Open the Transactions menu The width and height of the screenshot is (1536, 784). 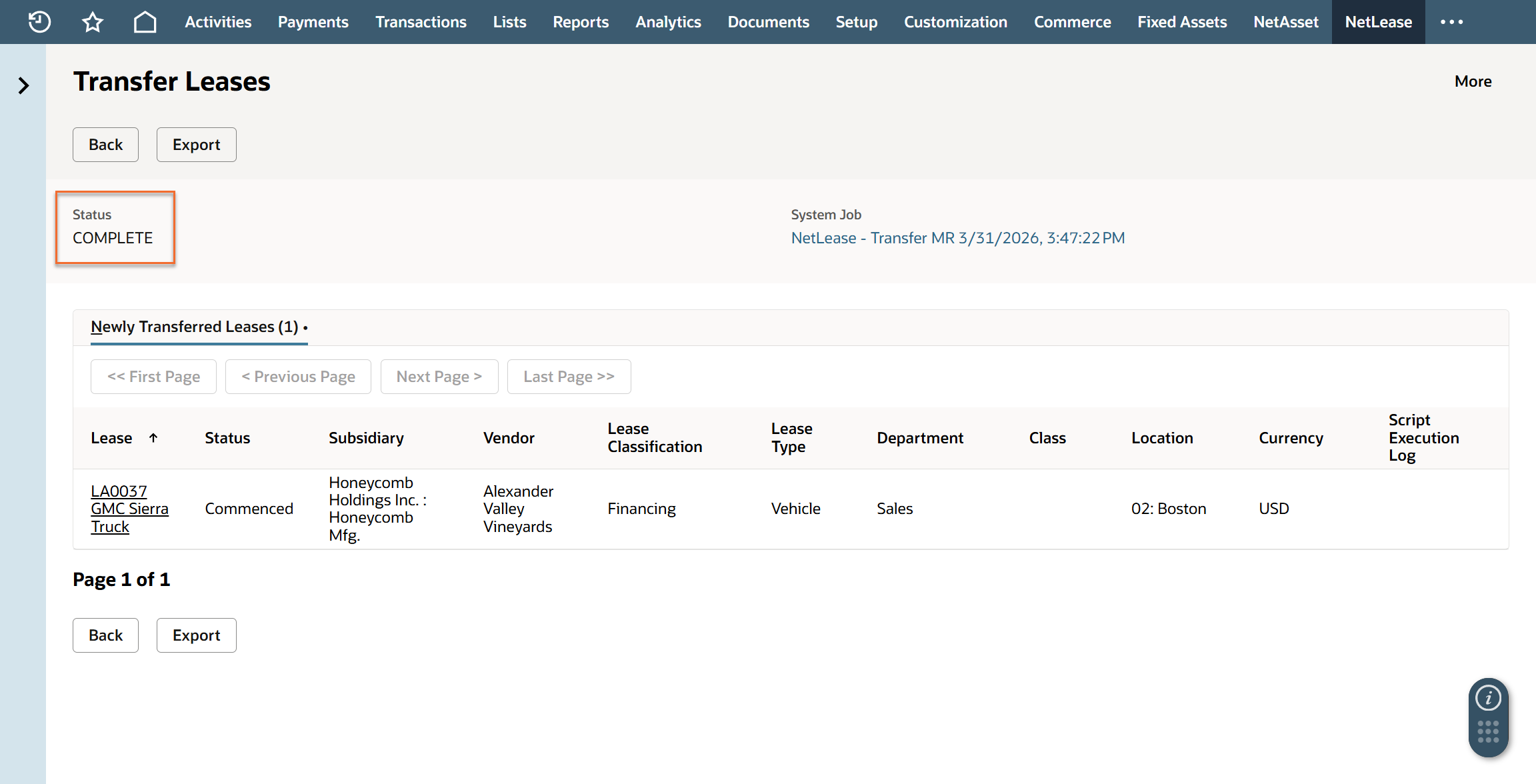click(x=421, y=22)
